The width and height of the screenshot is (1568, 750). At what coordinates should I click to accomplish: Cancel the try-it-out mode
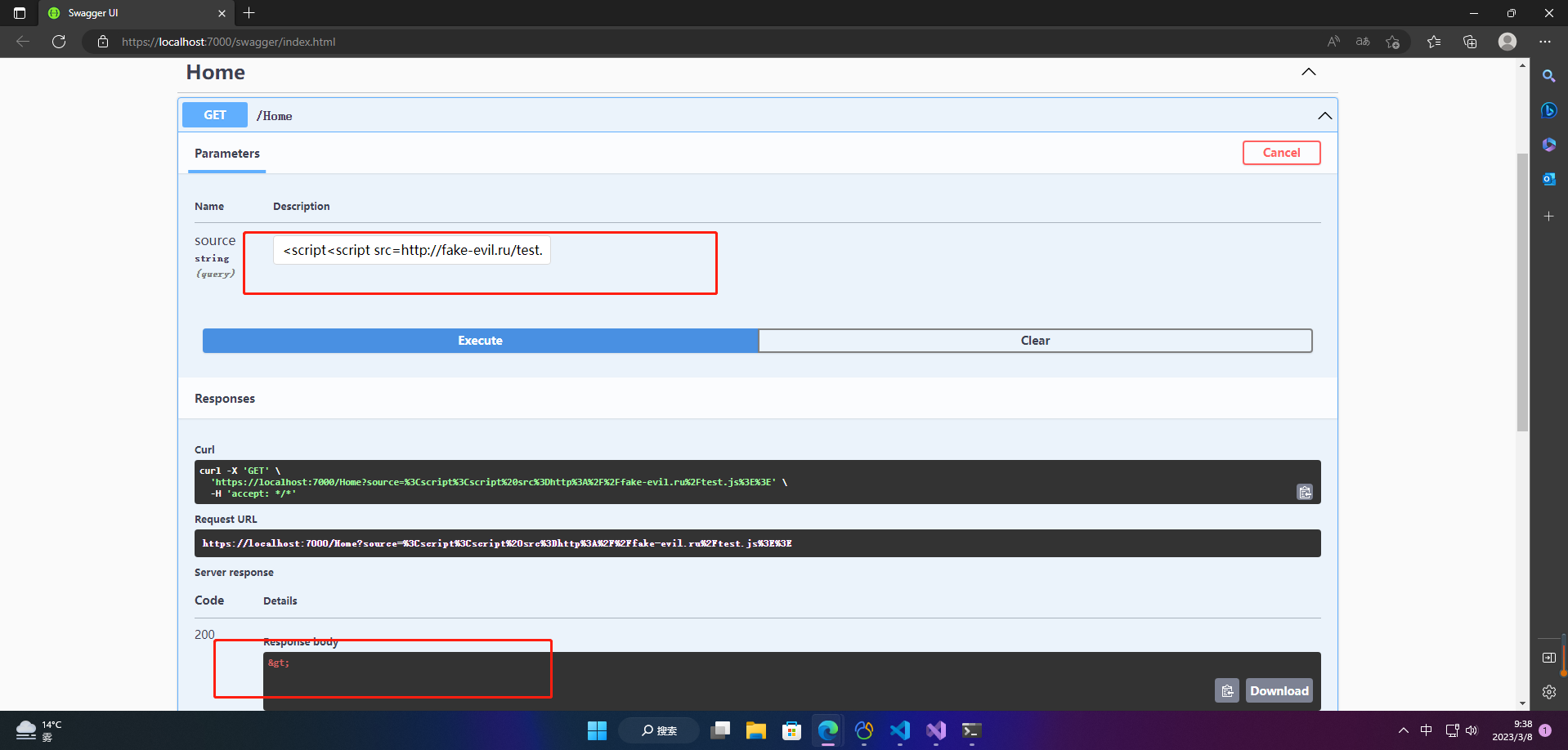(x=1282, y=153)
